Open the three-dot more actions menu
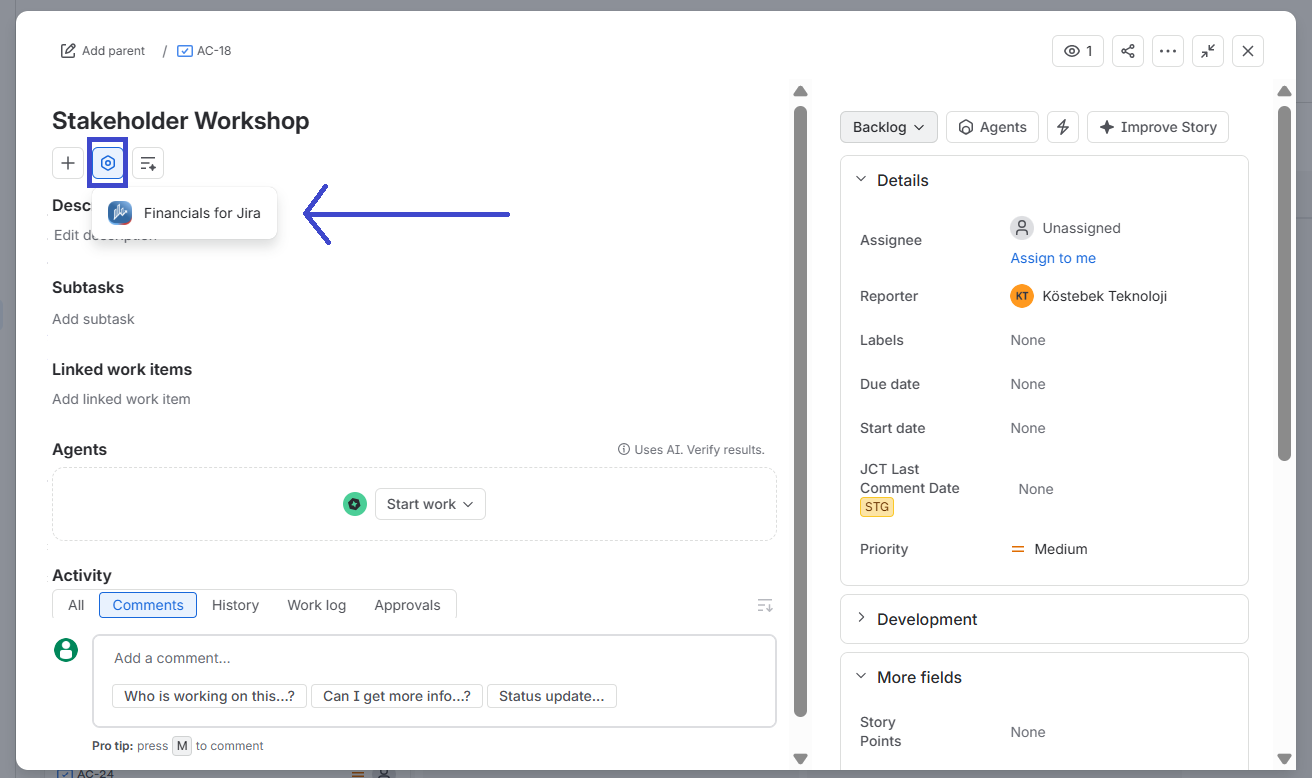 [x=1168, y=51]
